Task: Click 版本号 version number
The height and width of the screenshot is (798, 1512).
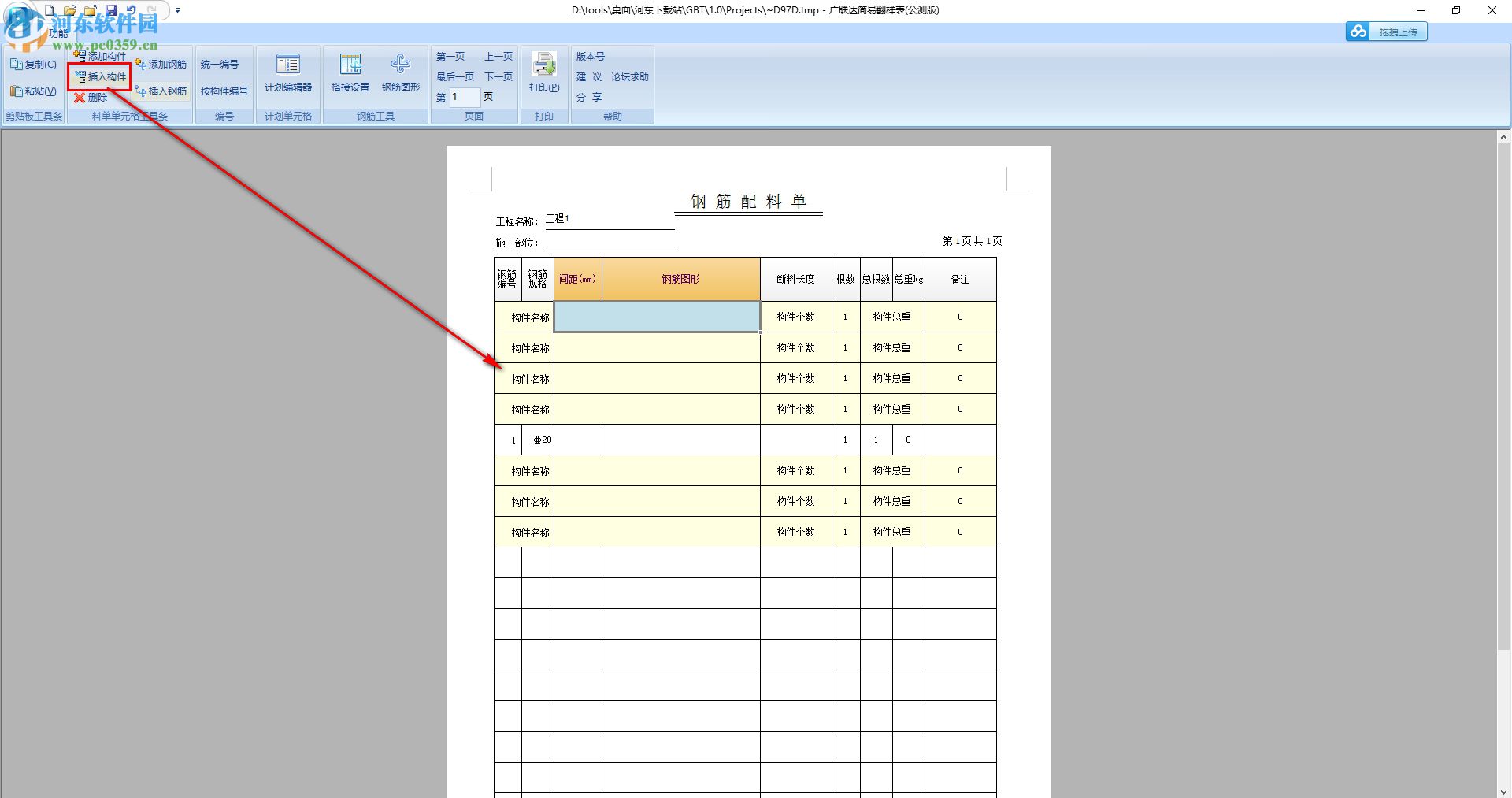Action: [591, 57]
